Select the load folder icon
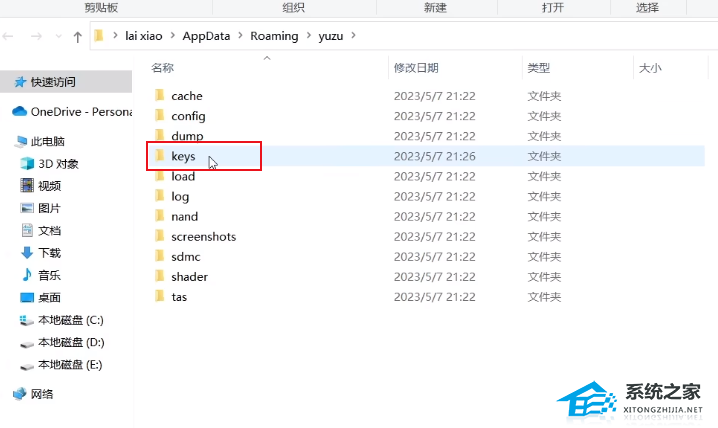Viewport: 718px width, 428px height. [x=159, y=176]
